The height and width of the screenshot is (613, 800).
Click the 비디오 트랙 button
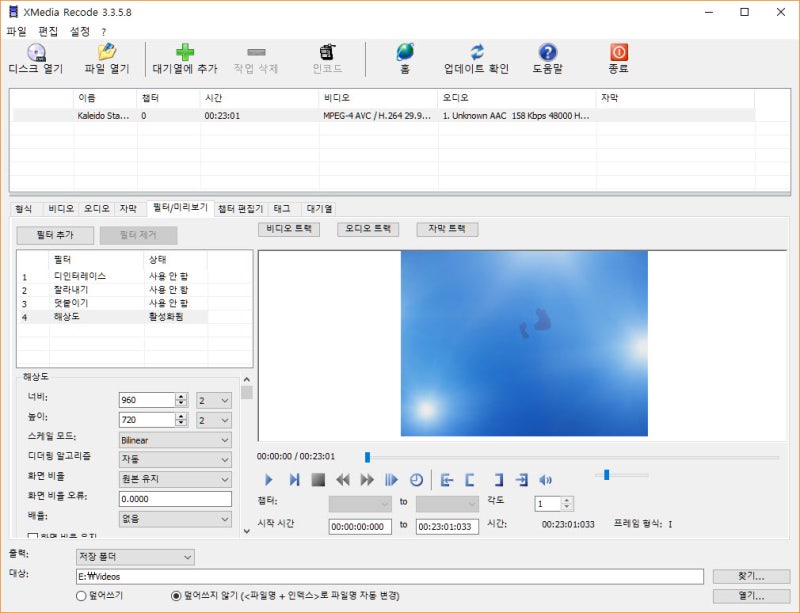(x=289, y=229)
